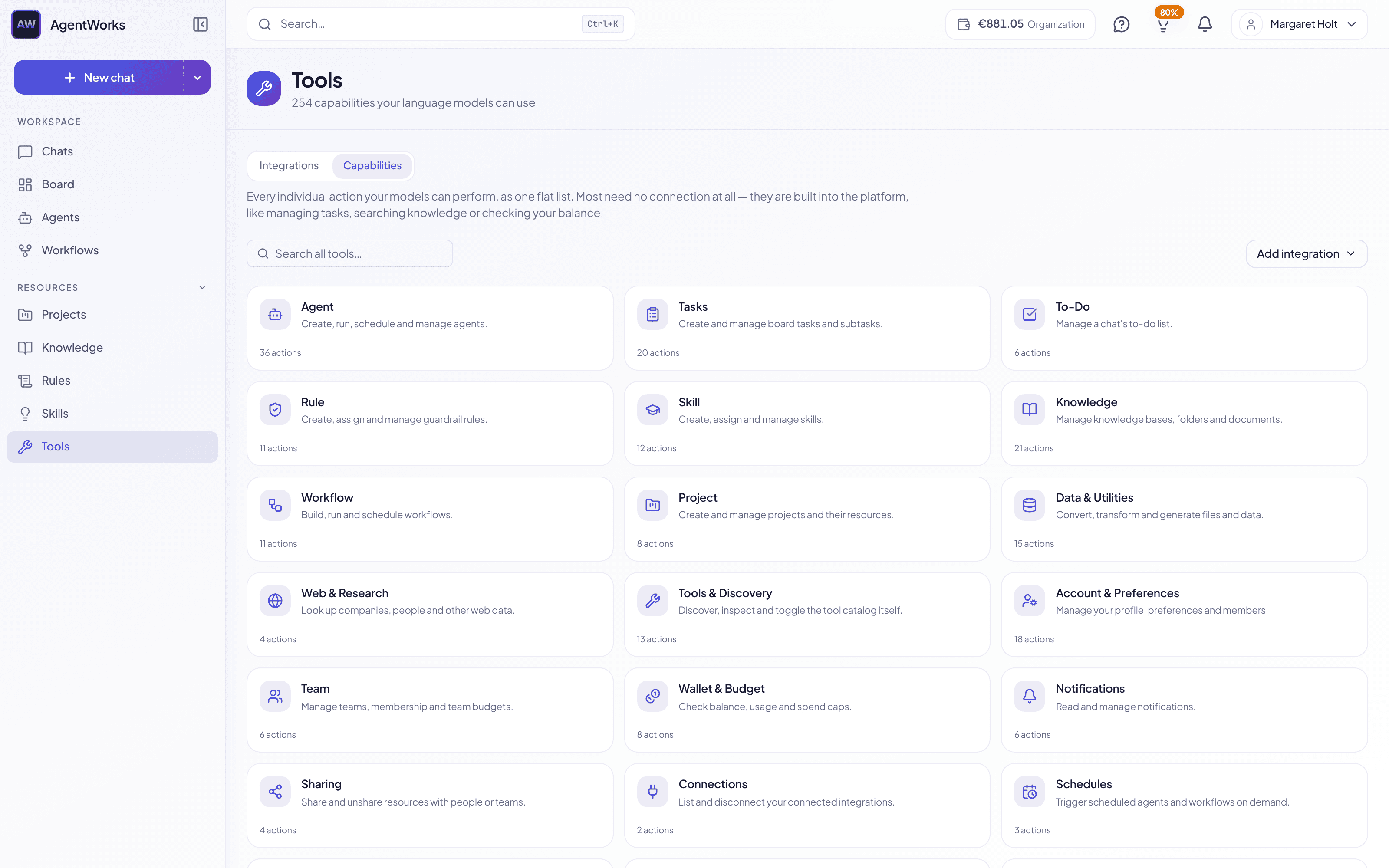Open Chats in the sidebar

pos(112,151)
